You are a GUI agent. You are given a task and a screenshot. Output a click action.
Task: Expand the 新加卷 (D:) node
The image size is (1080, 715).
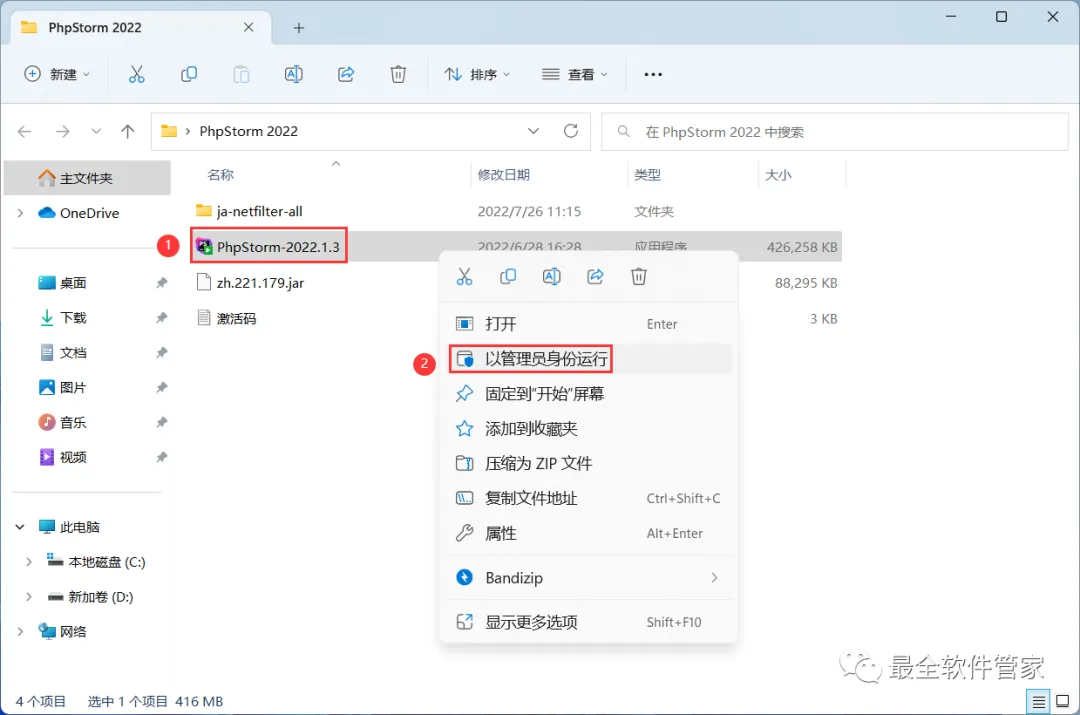(x=29, y=597)
